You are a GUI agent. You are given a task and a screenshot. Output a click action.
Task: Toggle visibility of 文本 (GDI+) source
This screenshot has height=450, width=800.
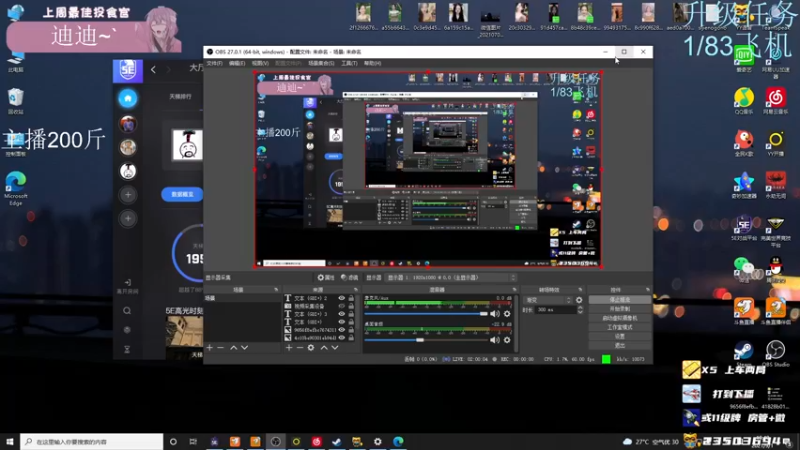point(341,322)
